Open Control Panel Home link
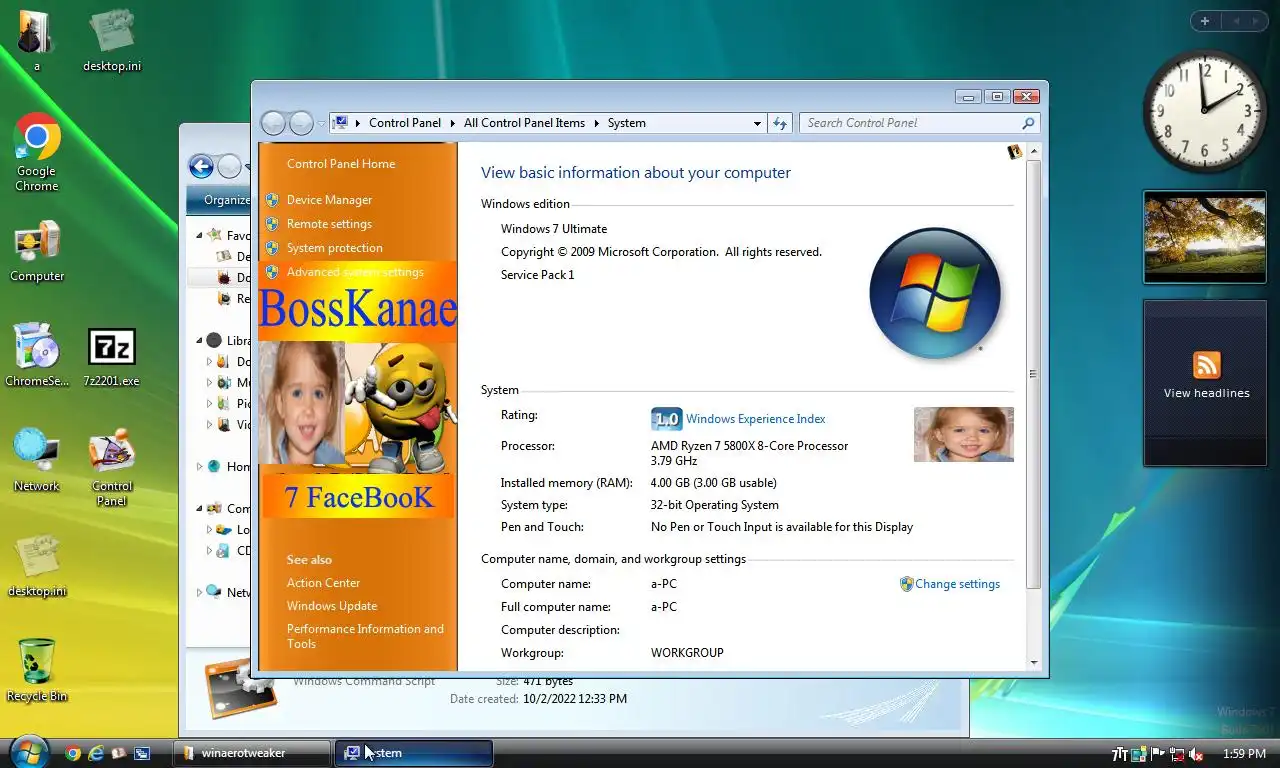Screen dimensions: 1280x768 (x=341, y=164)
